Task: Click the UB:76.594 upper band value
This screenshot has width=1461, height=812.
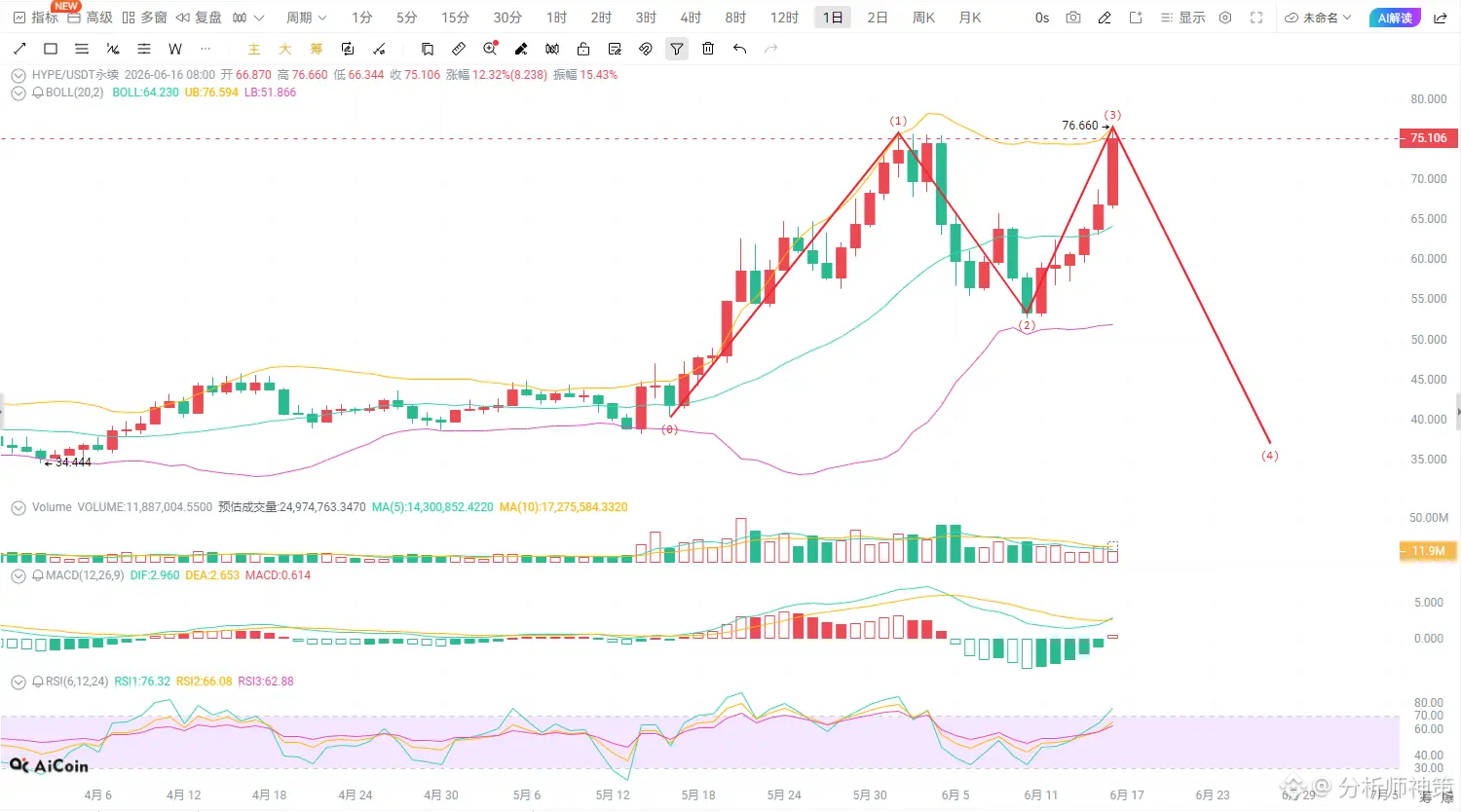Action: [x=211, y=92]
